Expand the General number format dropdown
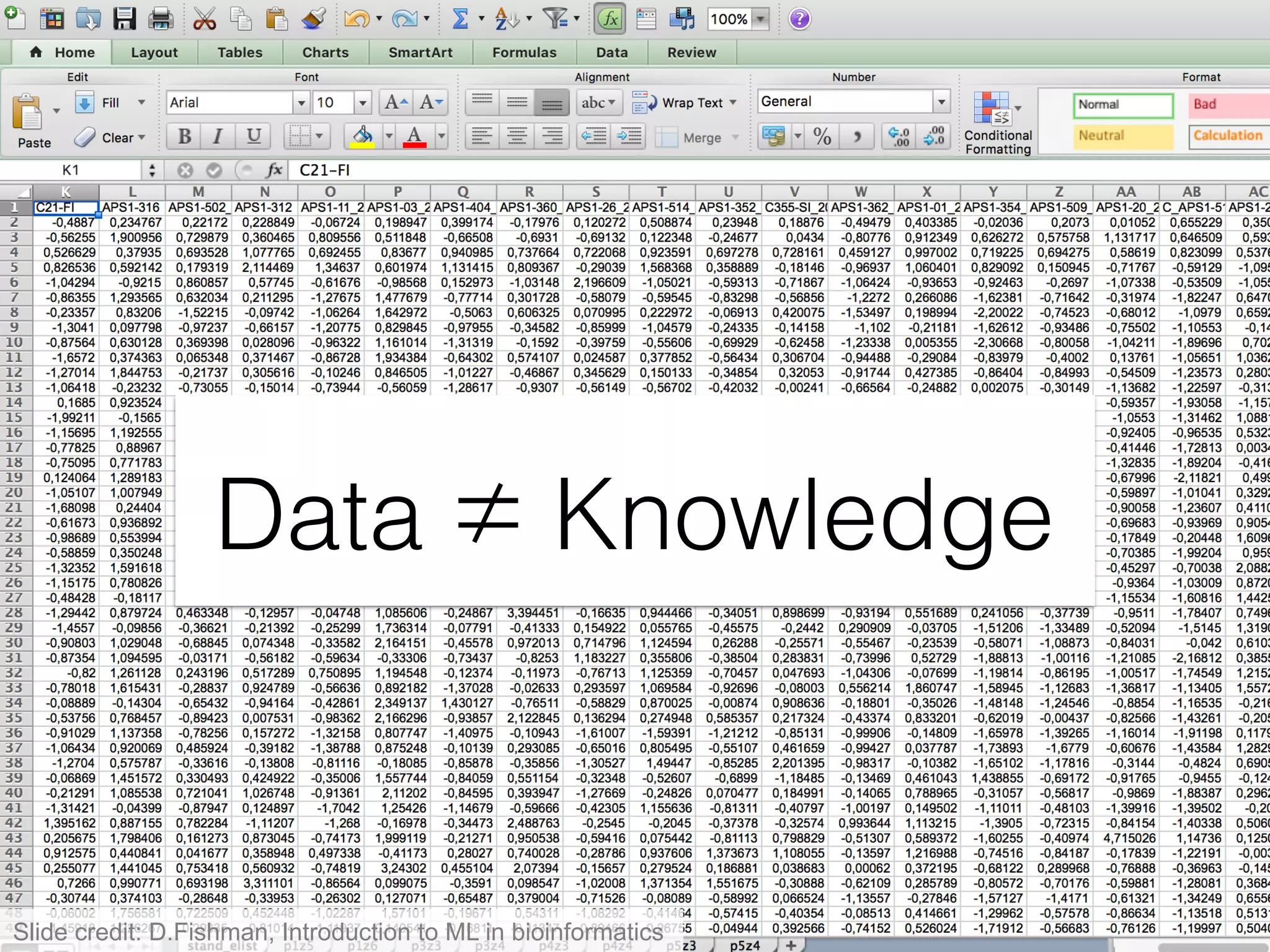Image resolution: width=1270 pixels, height=952 pixels. click(941, 102)
